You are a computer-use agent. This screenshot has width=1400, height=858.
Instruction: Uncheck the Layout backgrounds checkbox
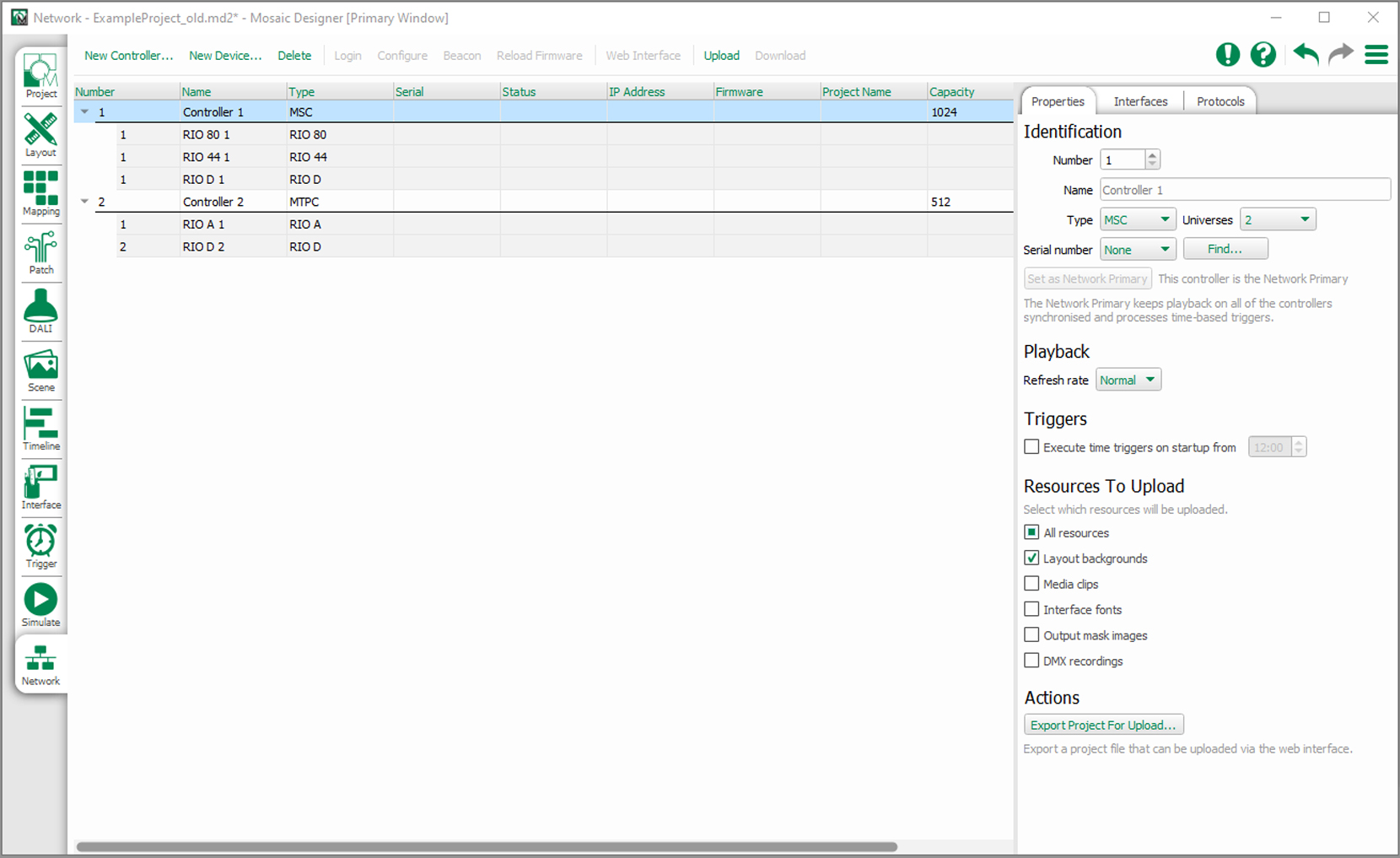tap(1031, 559)
